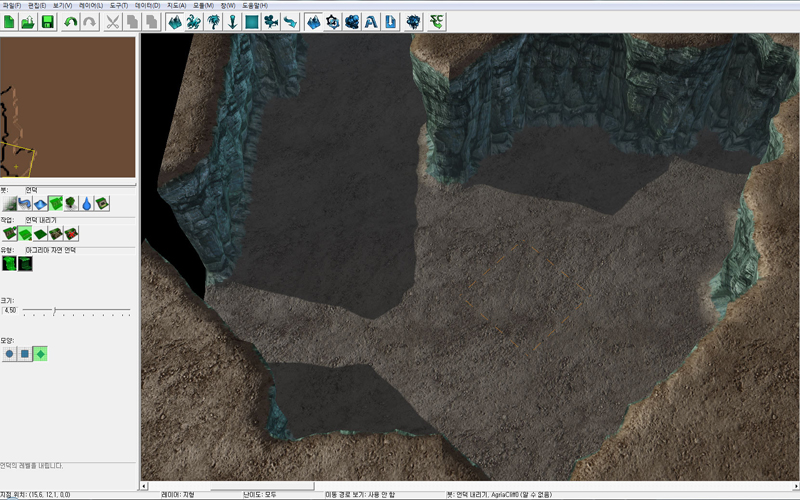Choose the Same Level cliff operation

point(40,234)
